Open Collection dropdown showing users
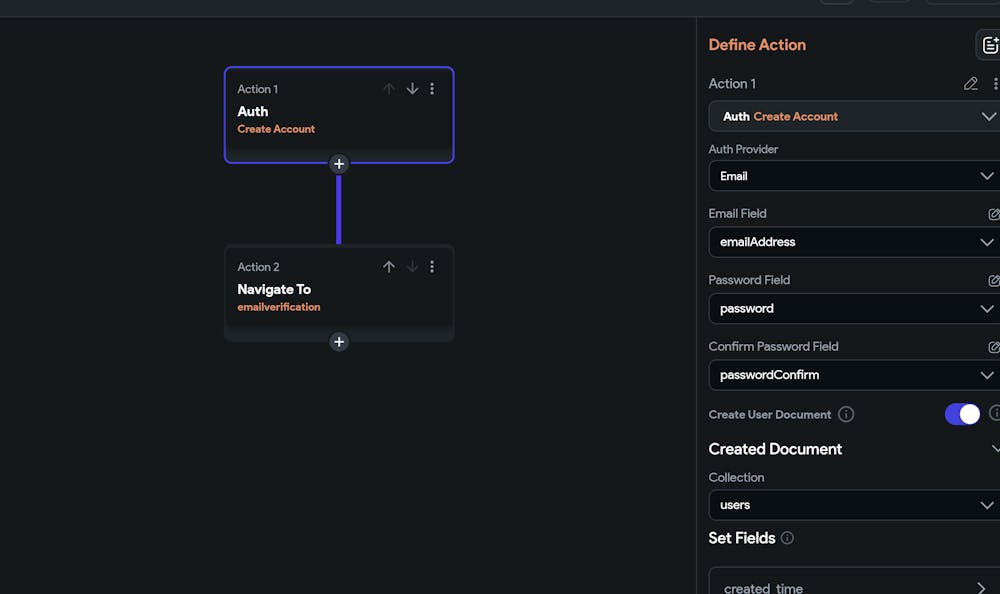 (x=854, y=505)
